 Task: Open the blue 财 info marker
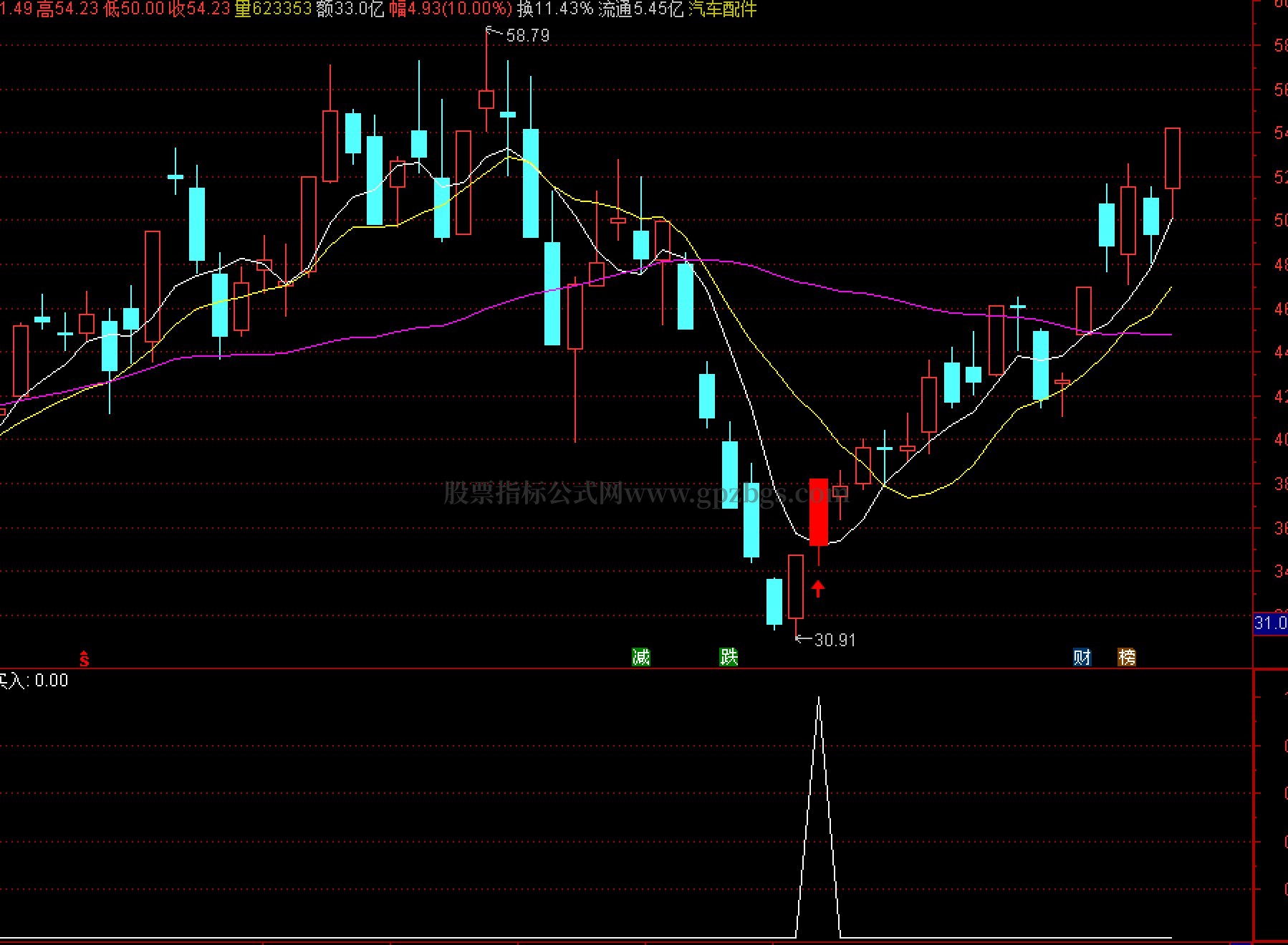pos(1082,657)
